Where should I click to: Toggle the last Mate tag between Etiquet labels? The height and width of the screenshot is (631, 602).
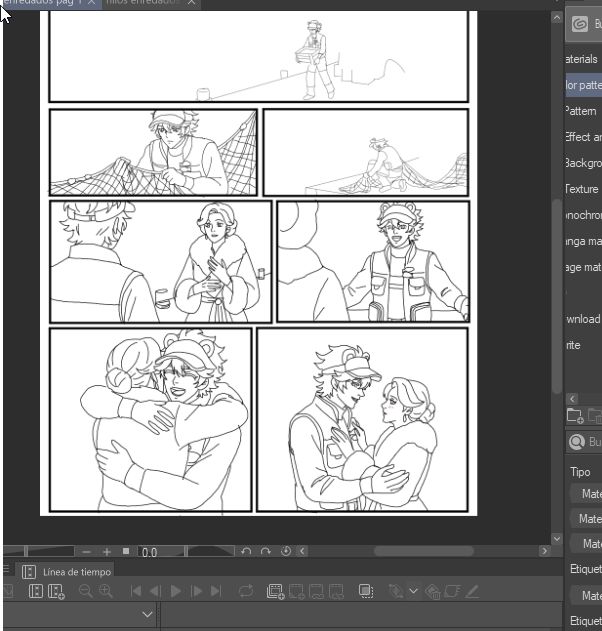[587, 595]
